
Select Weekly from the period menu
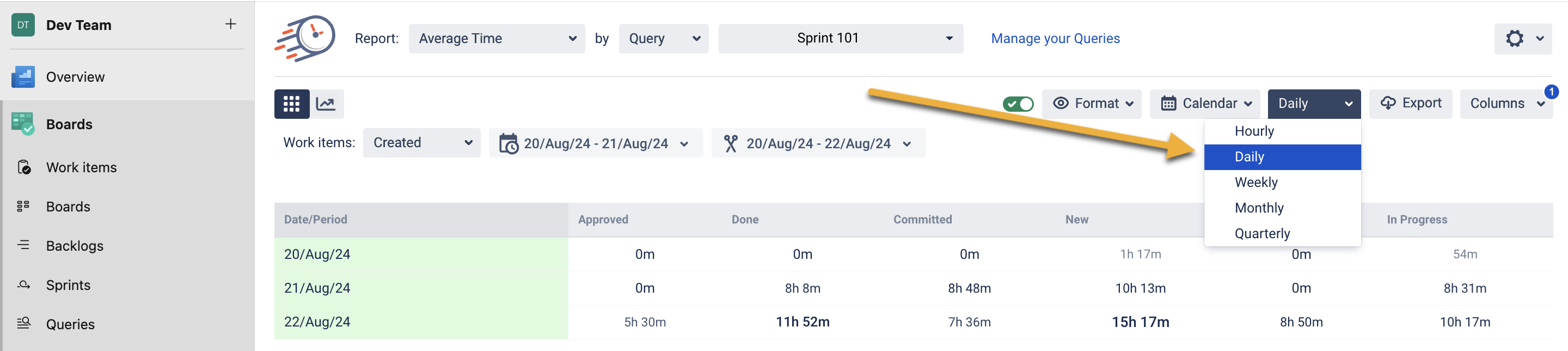click(1255, 182)
